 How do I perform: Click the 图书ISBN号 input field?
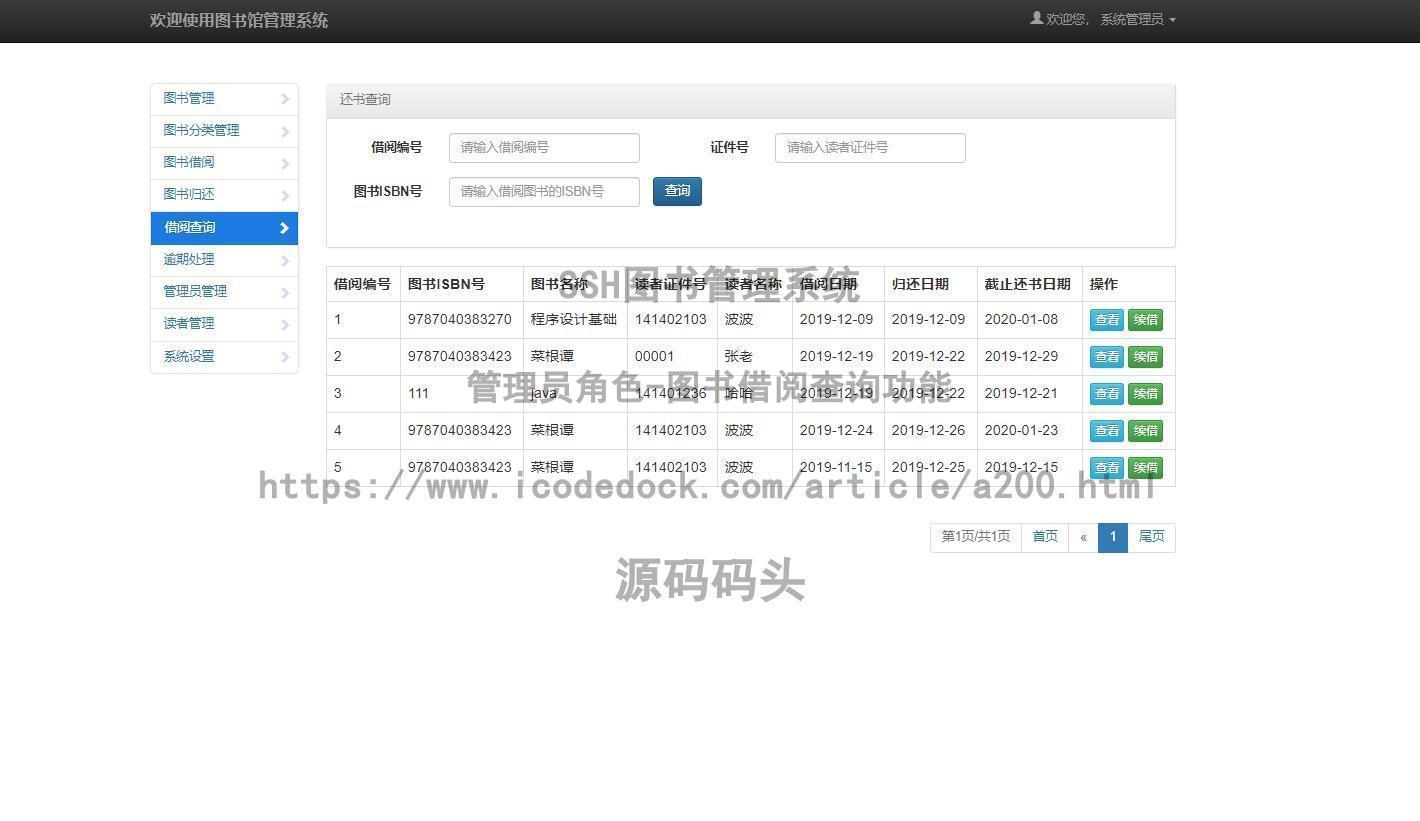(x=544, y=191)
